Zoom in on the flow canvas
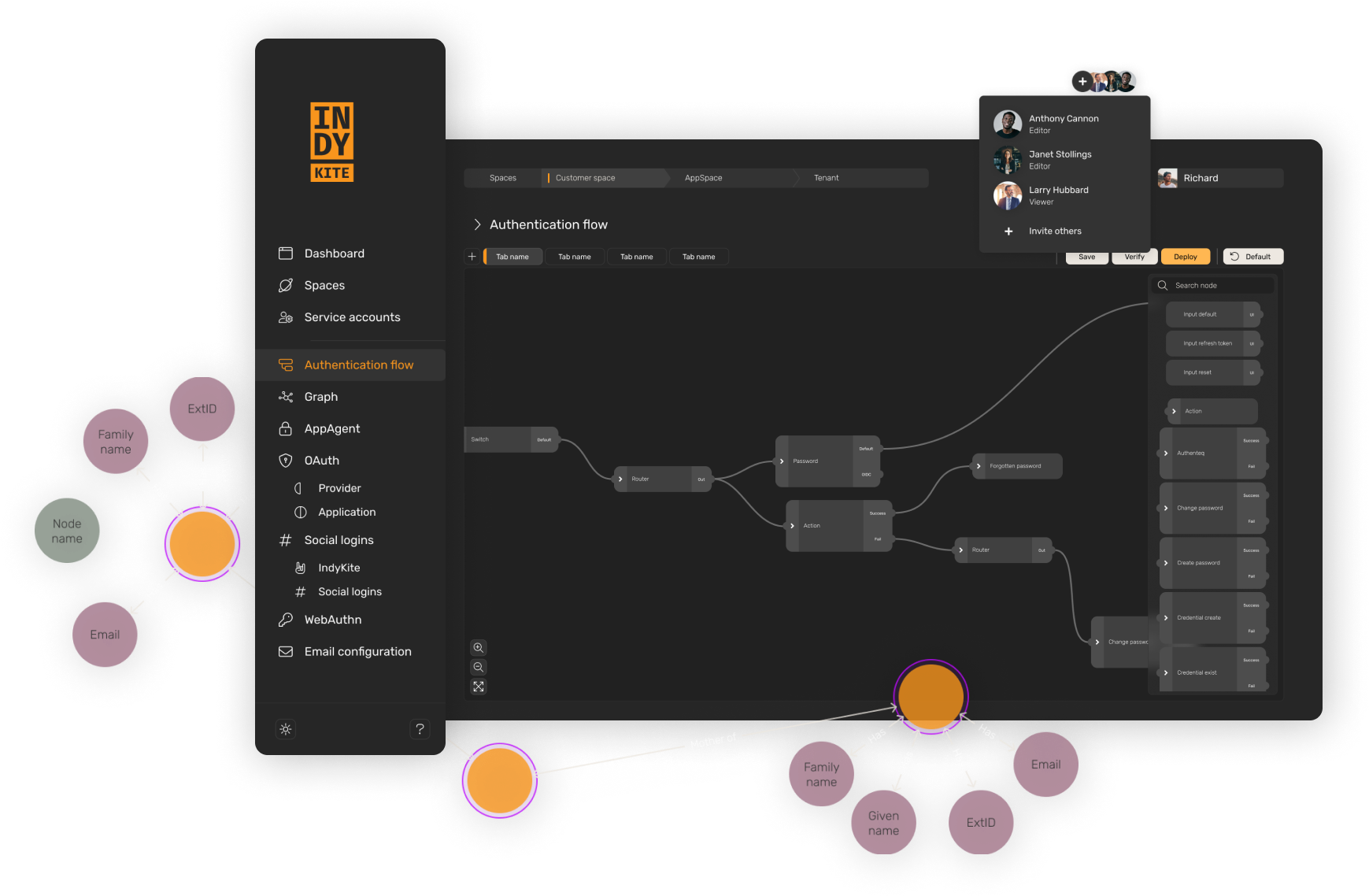 coord(479,648)
